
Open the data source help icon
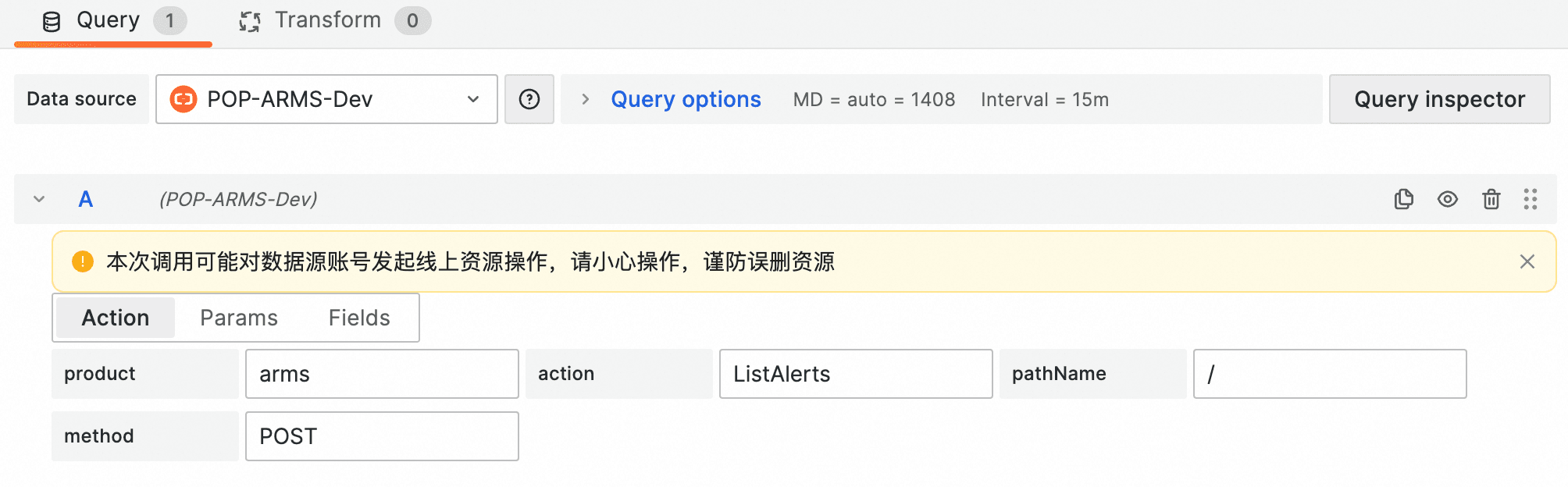coord(529,99)
